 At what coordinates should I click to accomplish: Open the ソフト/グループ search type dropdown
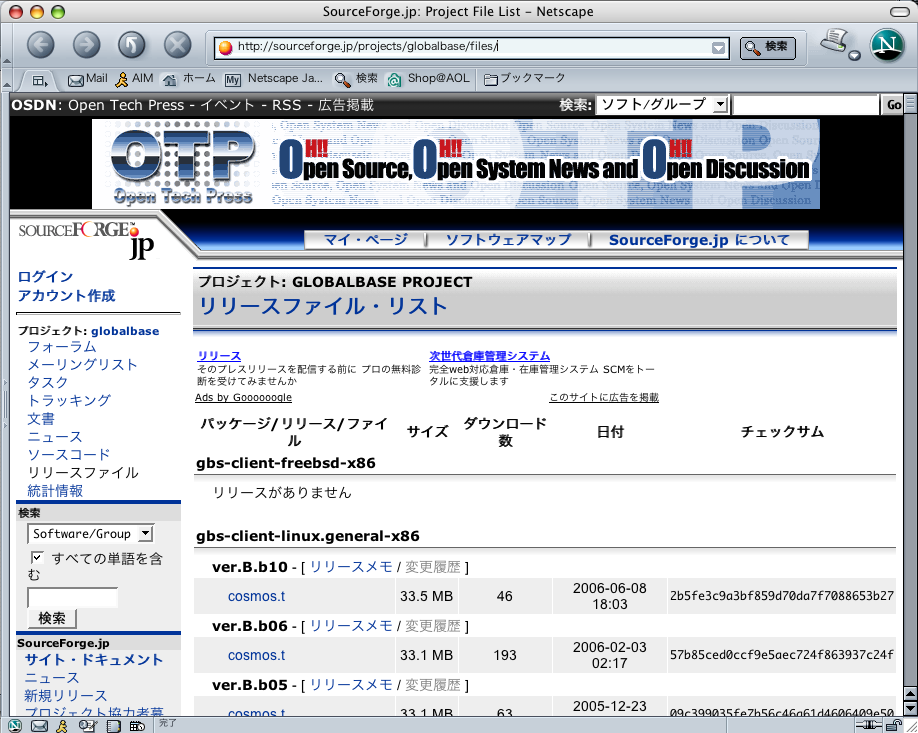[662, 105]
